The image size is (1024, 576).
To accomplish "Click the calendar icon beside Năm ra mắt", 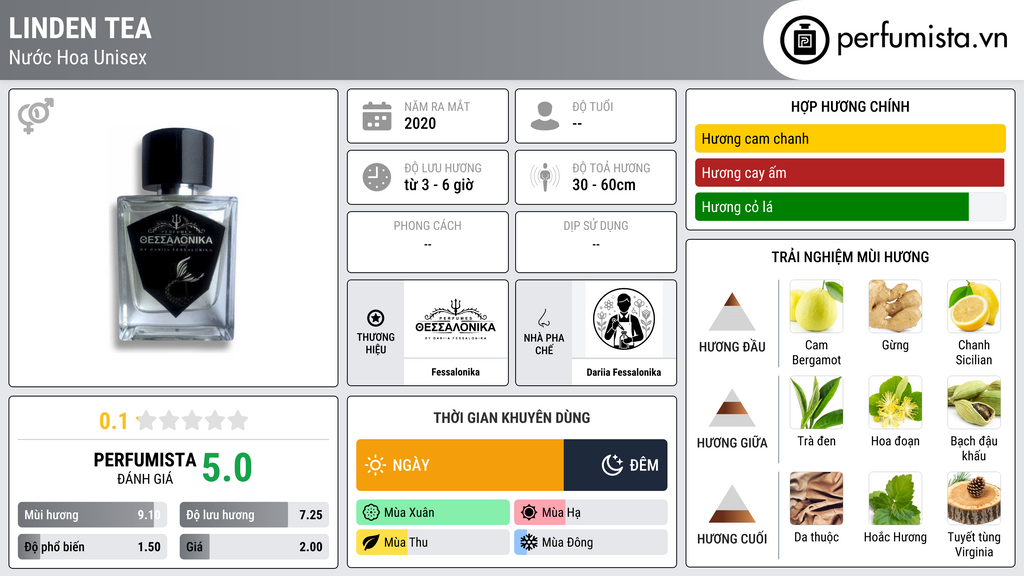I will (377, 116).
